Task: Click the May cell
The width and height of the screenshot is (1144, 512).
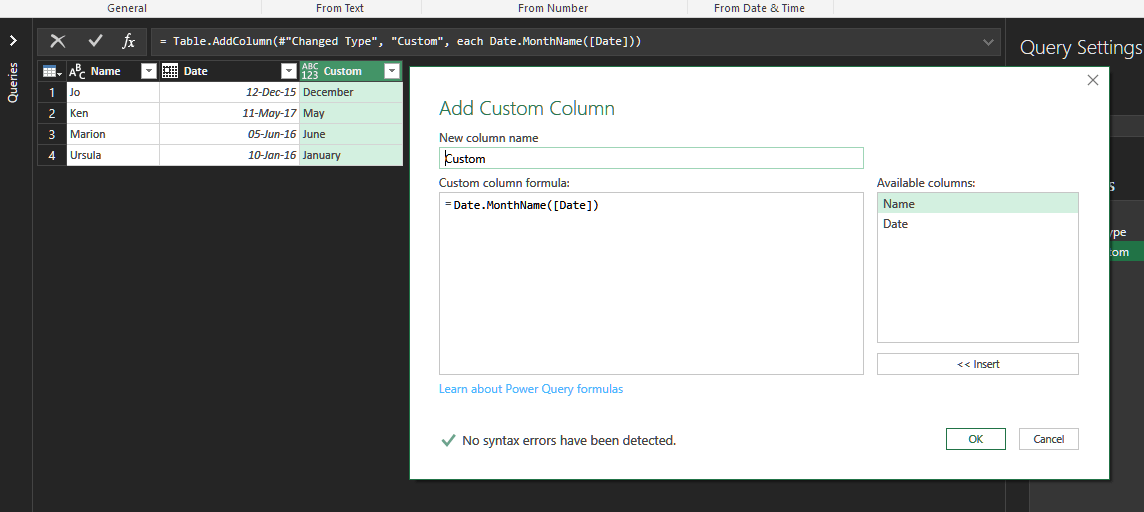Action: pyautogui.click(x=351, y=114)
